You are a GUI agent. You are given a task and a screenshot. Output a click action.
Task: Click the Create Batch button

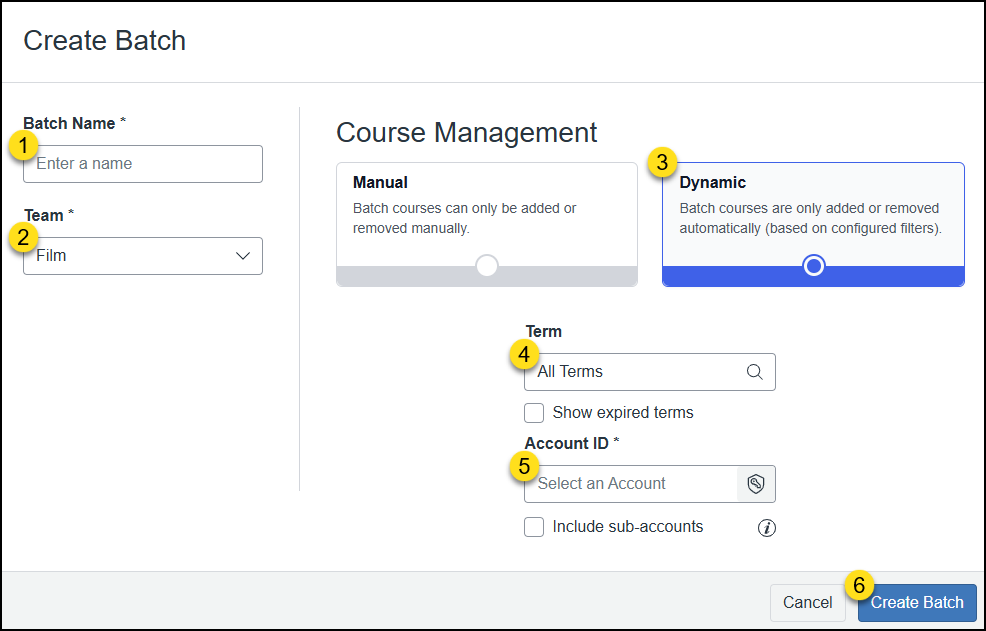click(x=917, y=603)
